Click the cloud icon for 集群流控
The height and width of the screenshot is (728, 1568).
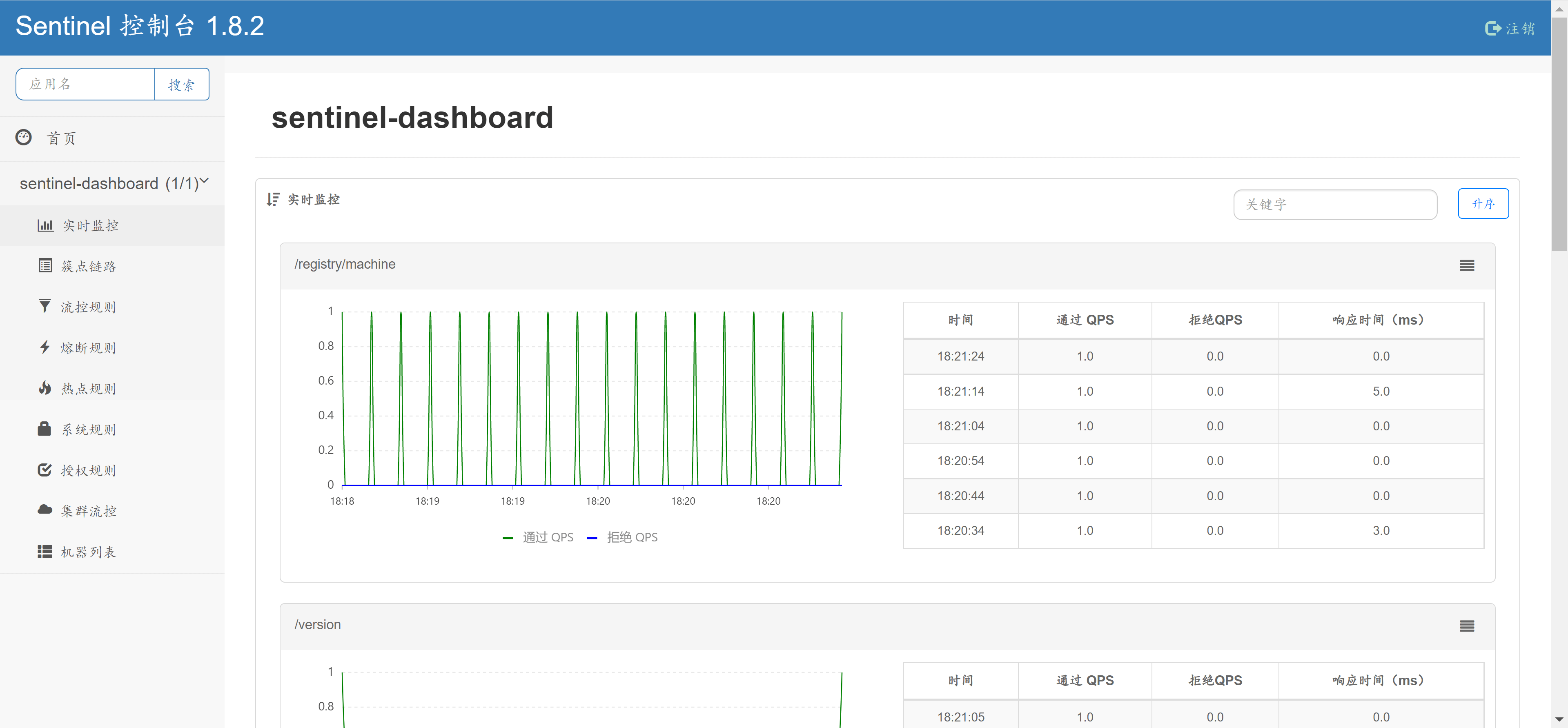click(45, 510)
